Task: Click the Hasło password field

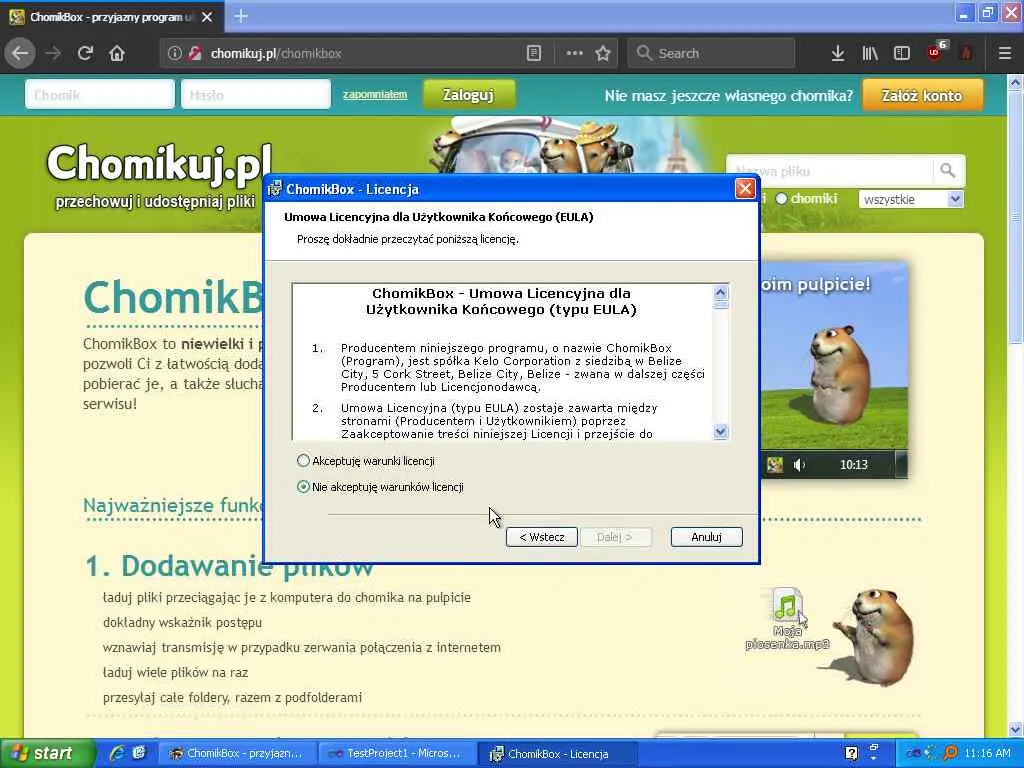Action: (x=255, y=95)
